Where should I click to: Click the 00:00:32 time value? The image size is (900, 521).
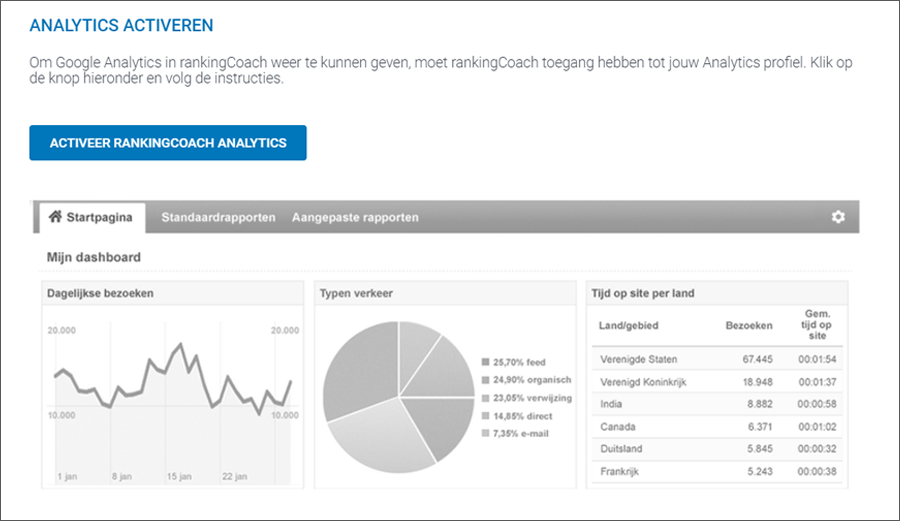click(817, 449)
